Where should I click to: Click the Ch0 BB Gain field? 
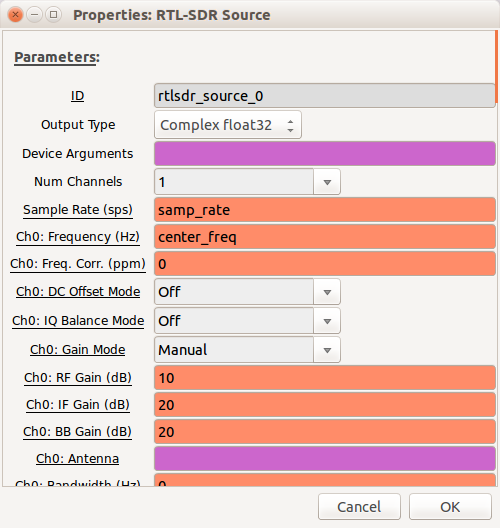click(x=325, y=432)
